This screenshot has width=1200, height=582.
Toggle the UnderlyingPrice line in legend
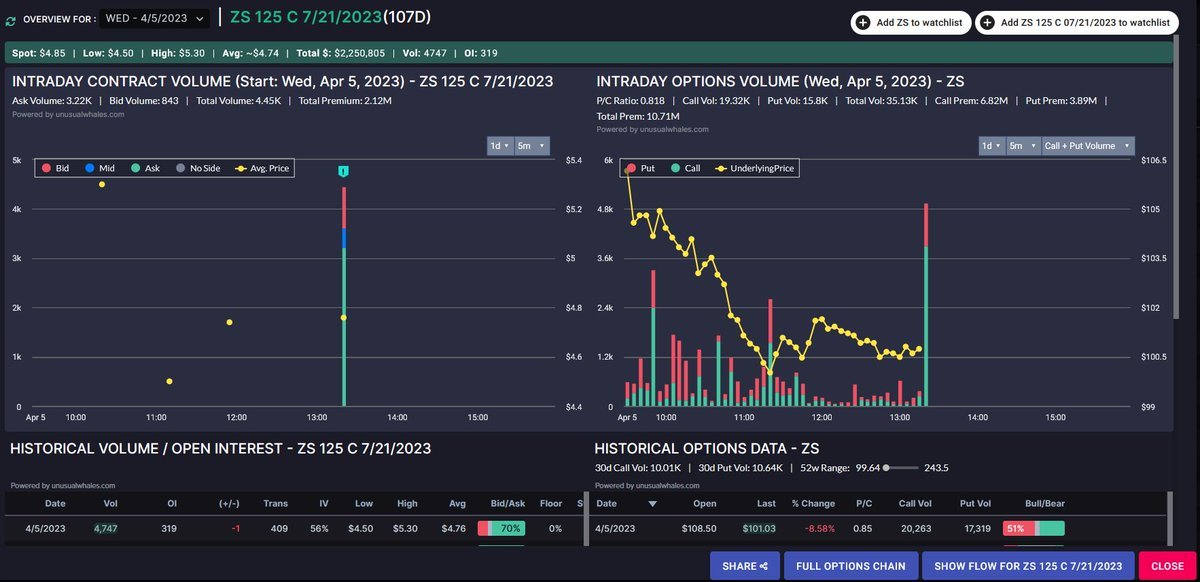[755, 169]
